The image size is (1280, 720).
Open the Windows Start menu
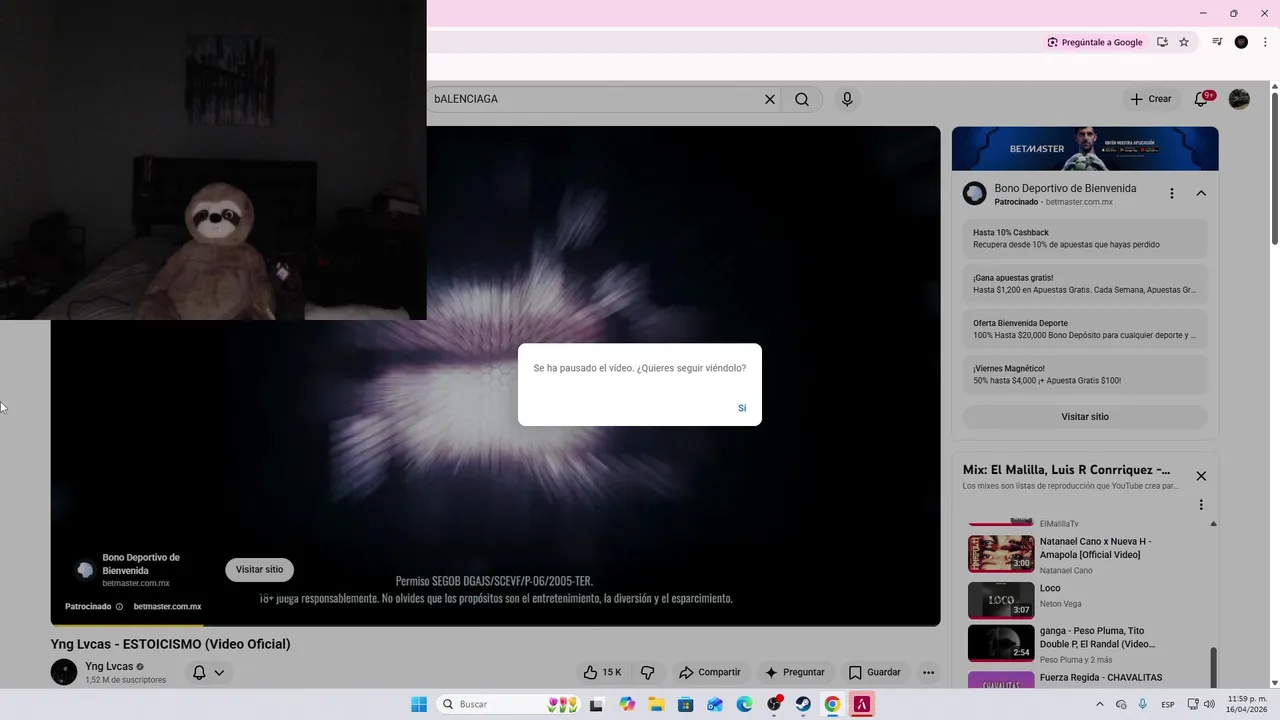click(x=419, y=704)
